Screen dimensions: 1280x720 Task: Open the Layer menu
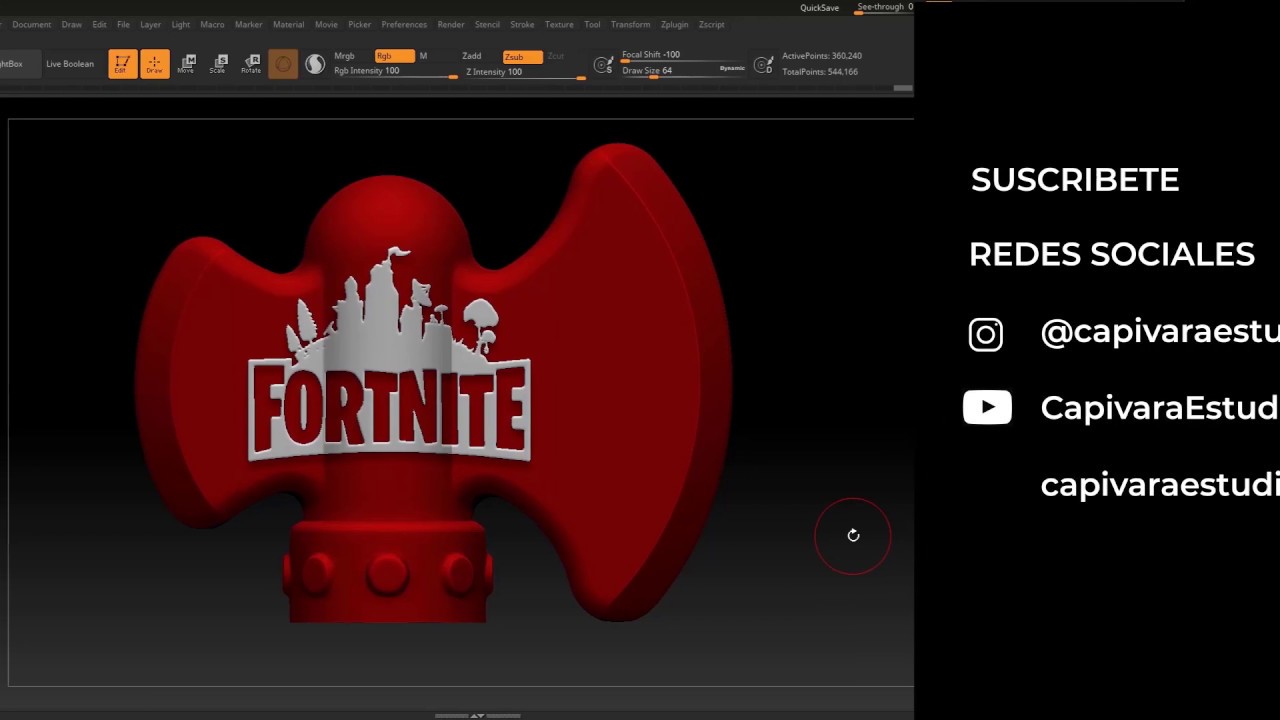(x=150, y=24)
